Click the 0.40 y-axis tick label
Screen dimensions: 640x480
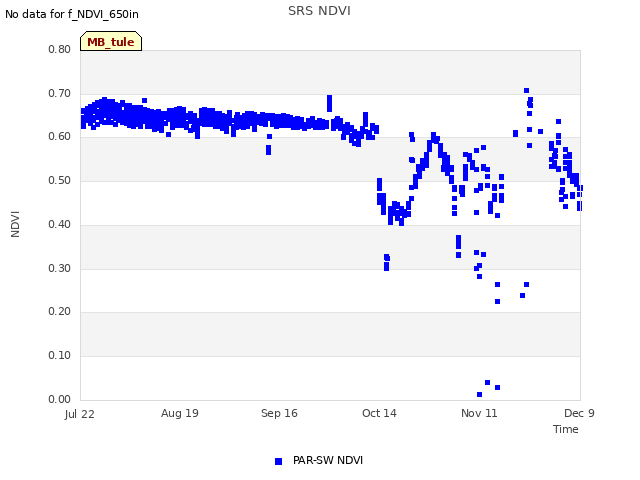pyautogui.click(x=60, y=224)
